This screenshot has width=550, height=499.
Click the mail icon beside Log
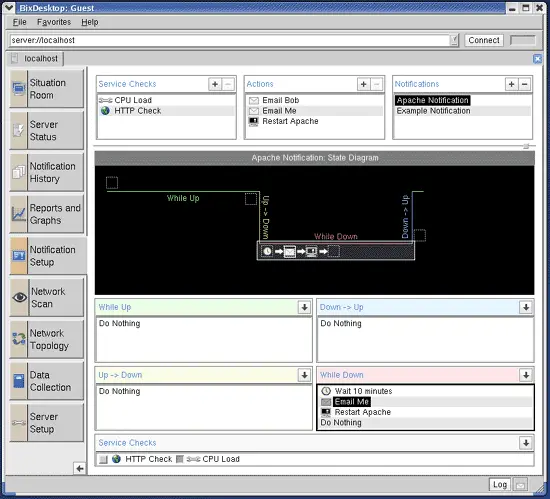(520, 485)
